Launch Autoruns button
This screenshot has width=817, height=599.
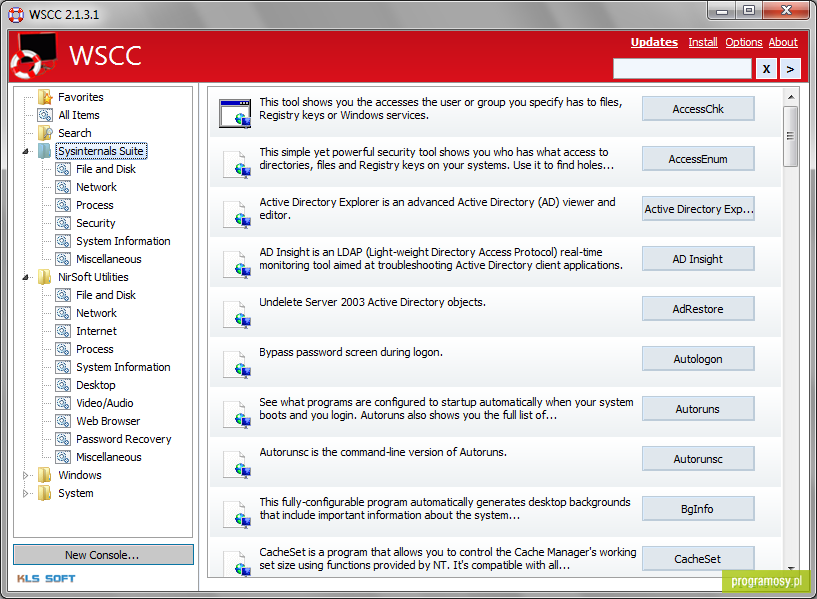point(698,409)
